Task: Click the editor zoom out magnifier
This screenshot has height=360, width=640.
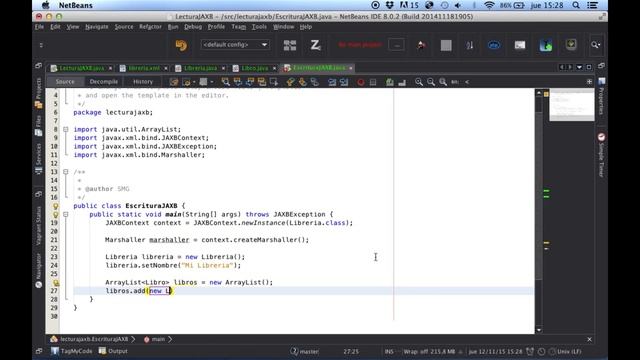Action: point(431,82)
